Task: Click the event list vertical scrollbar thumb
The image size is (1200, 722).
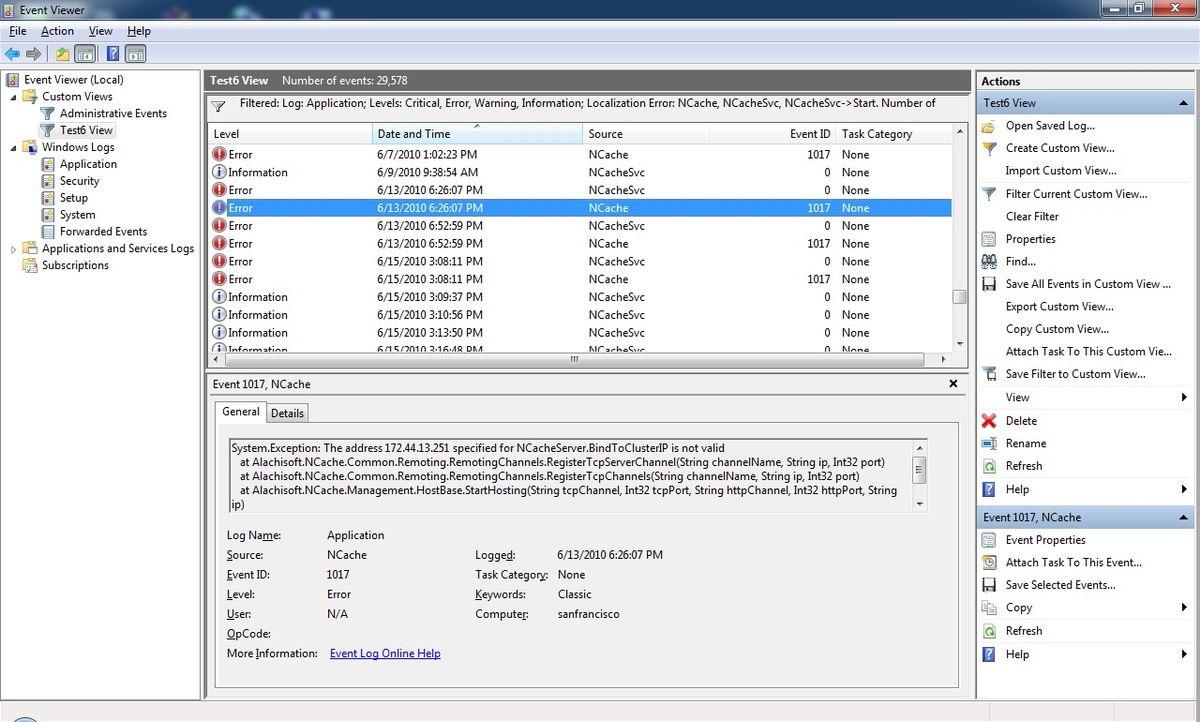Action: [x=959, y=296]
